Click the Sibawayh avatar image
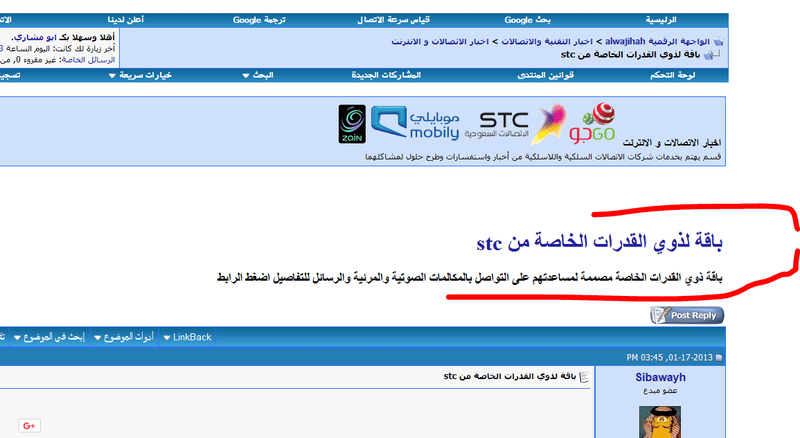 coord(660,422)
